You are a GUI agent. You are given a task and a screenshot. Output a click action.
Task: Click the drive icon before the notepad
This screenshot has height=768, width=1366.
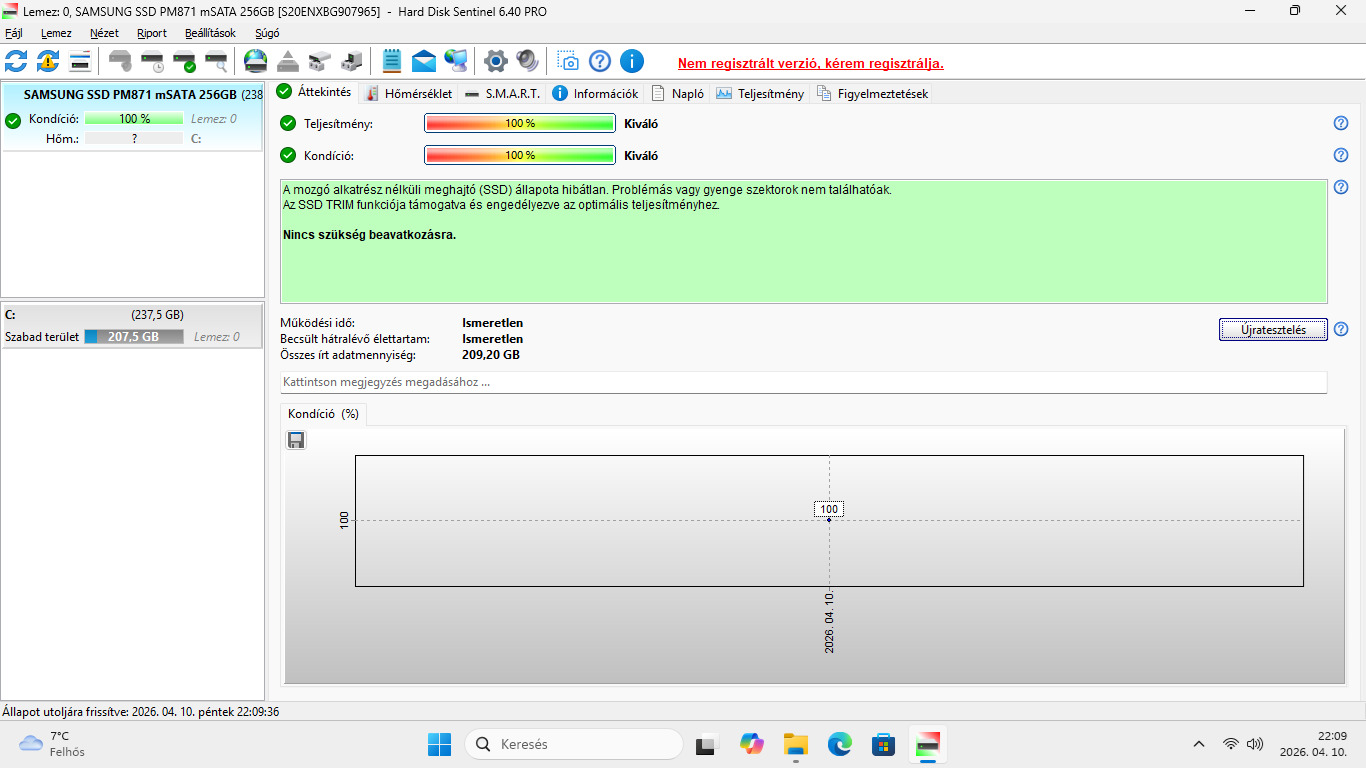pyautogui.click(x=352, y=61)
